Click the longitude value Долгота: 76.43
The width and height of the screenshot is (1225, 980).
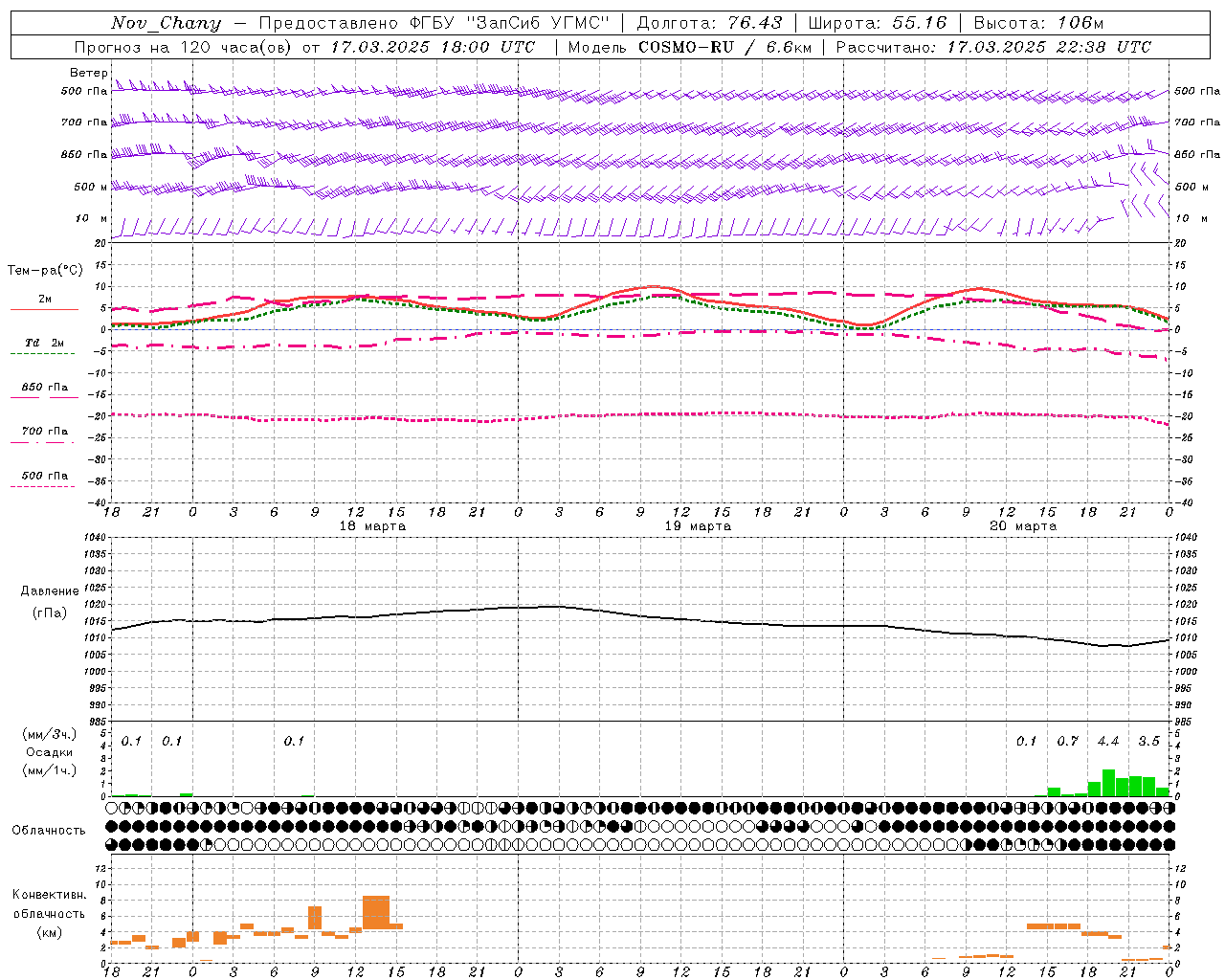tap(709, 23)
